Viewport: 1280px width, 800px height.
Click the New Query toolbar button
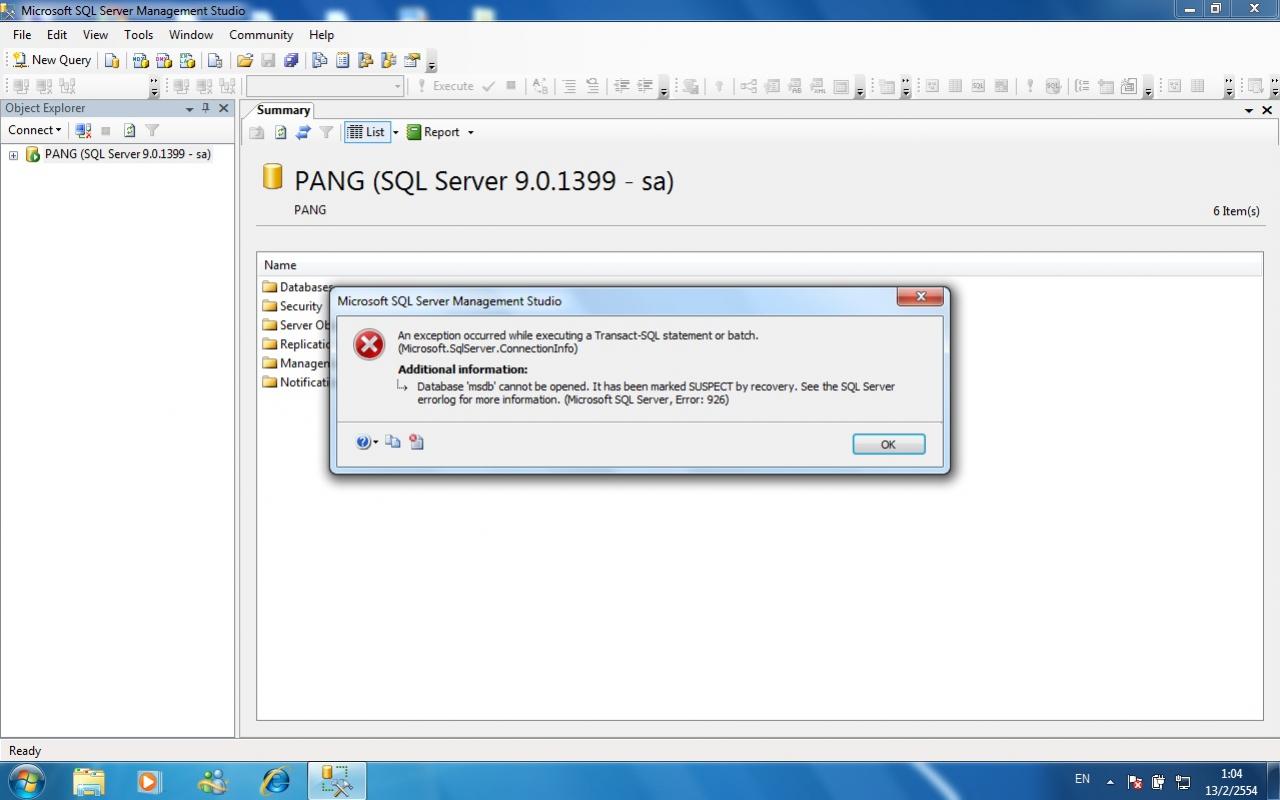pyautogui.click(x=52, y=60)
